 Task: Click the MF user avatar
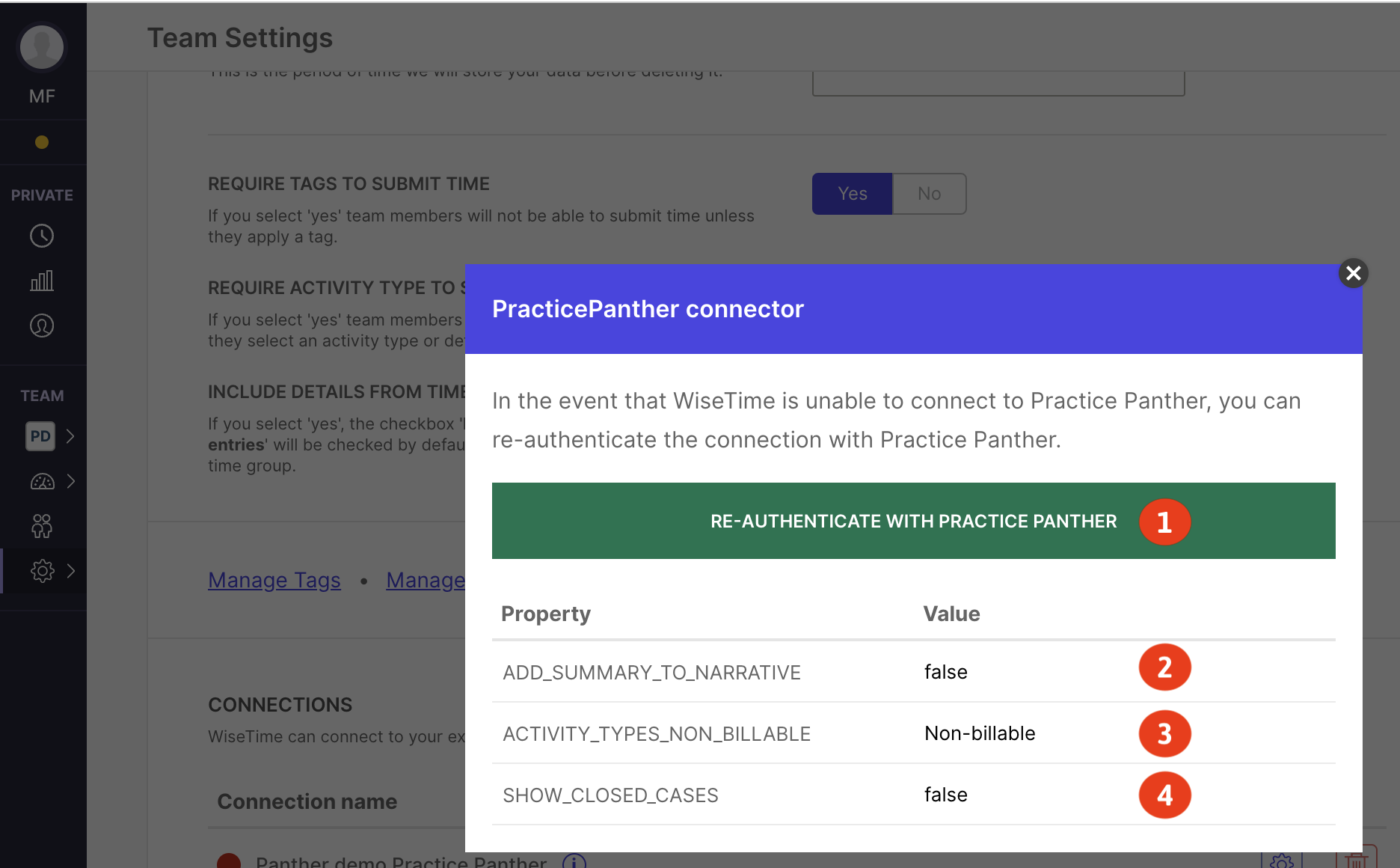(42, 47)
